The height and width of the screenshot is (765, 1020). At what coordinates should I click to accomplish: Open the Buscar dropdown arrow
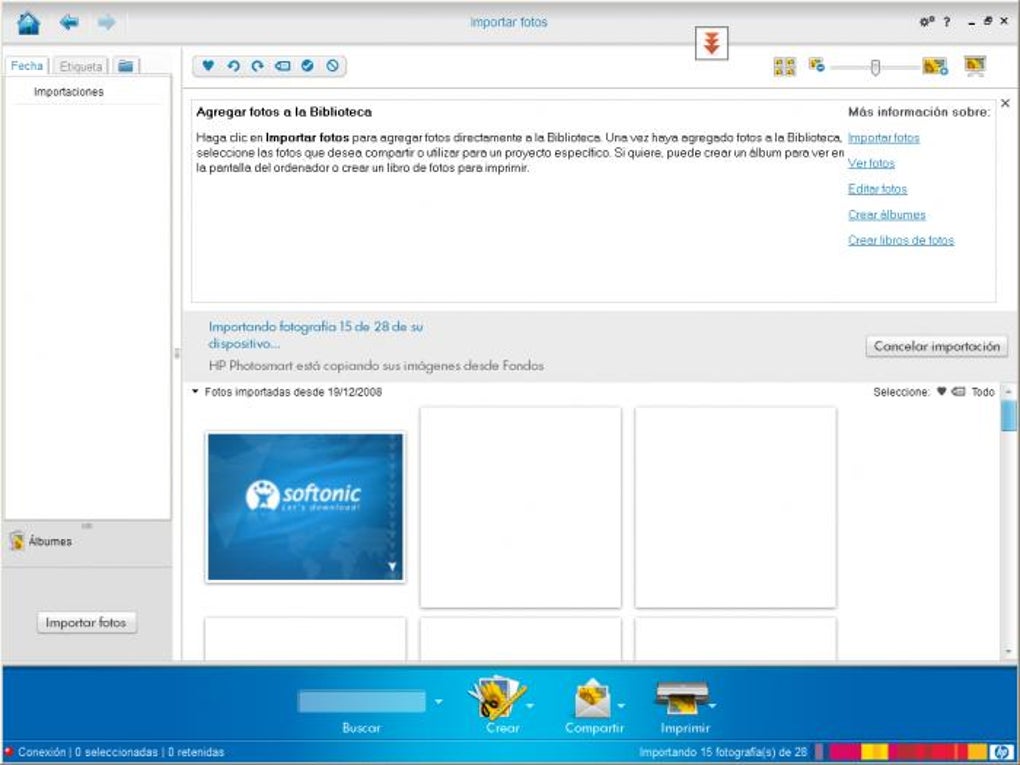[438, 702]
